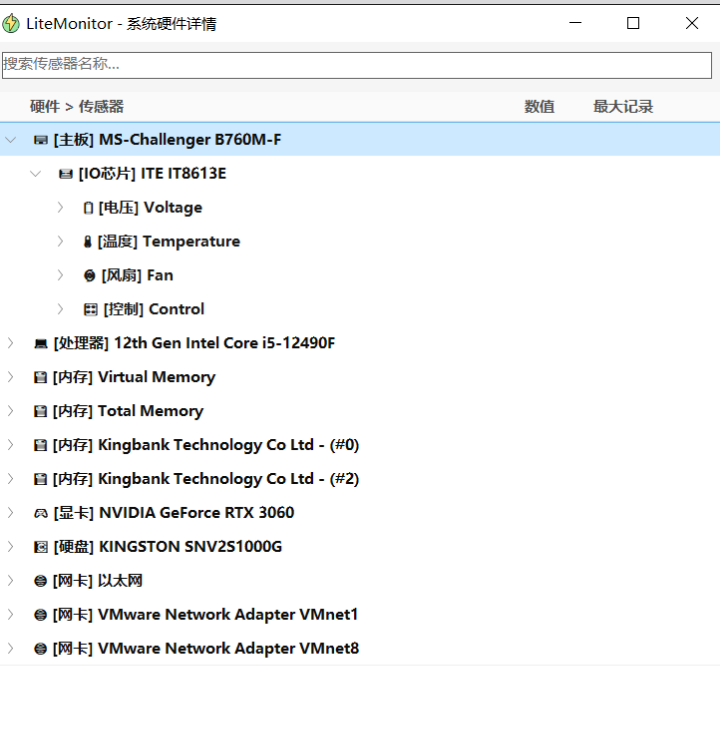Click the network icon beside VMnet1 adapter
This screenshot has height=752, width=720.
[x=40, y=615]
